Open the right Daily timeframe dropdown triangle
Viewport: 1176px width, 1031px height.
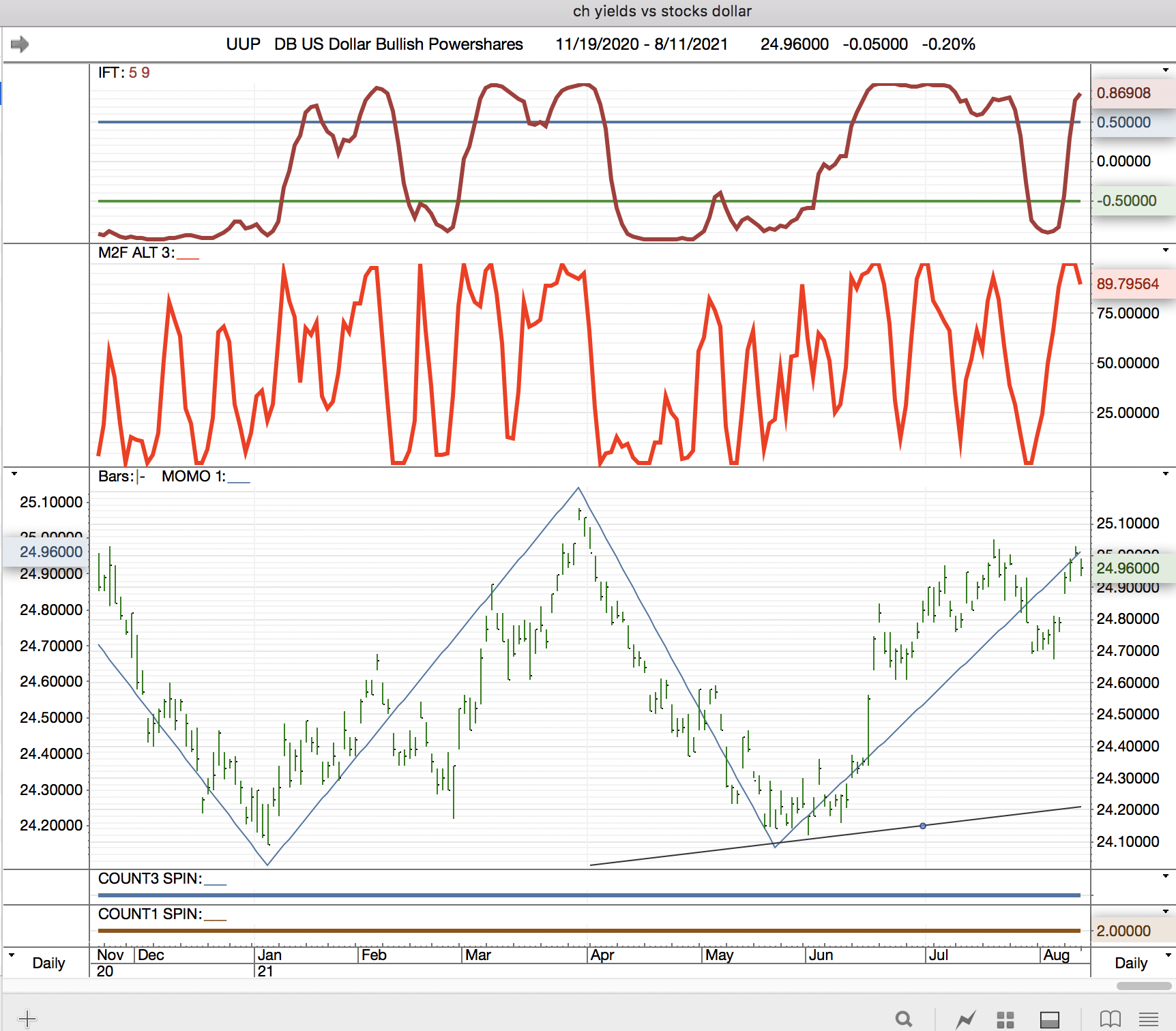(1168, 955)
